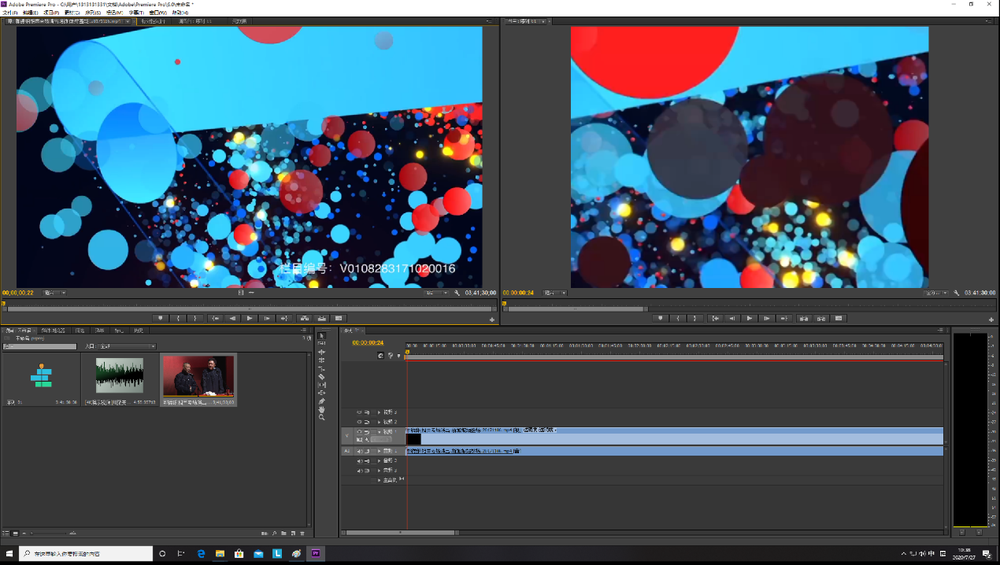Select the crosstalk performers video thumbnail
Screen dimensions: 1000x565
click(198, 377)
